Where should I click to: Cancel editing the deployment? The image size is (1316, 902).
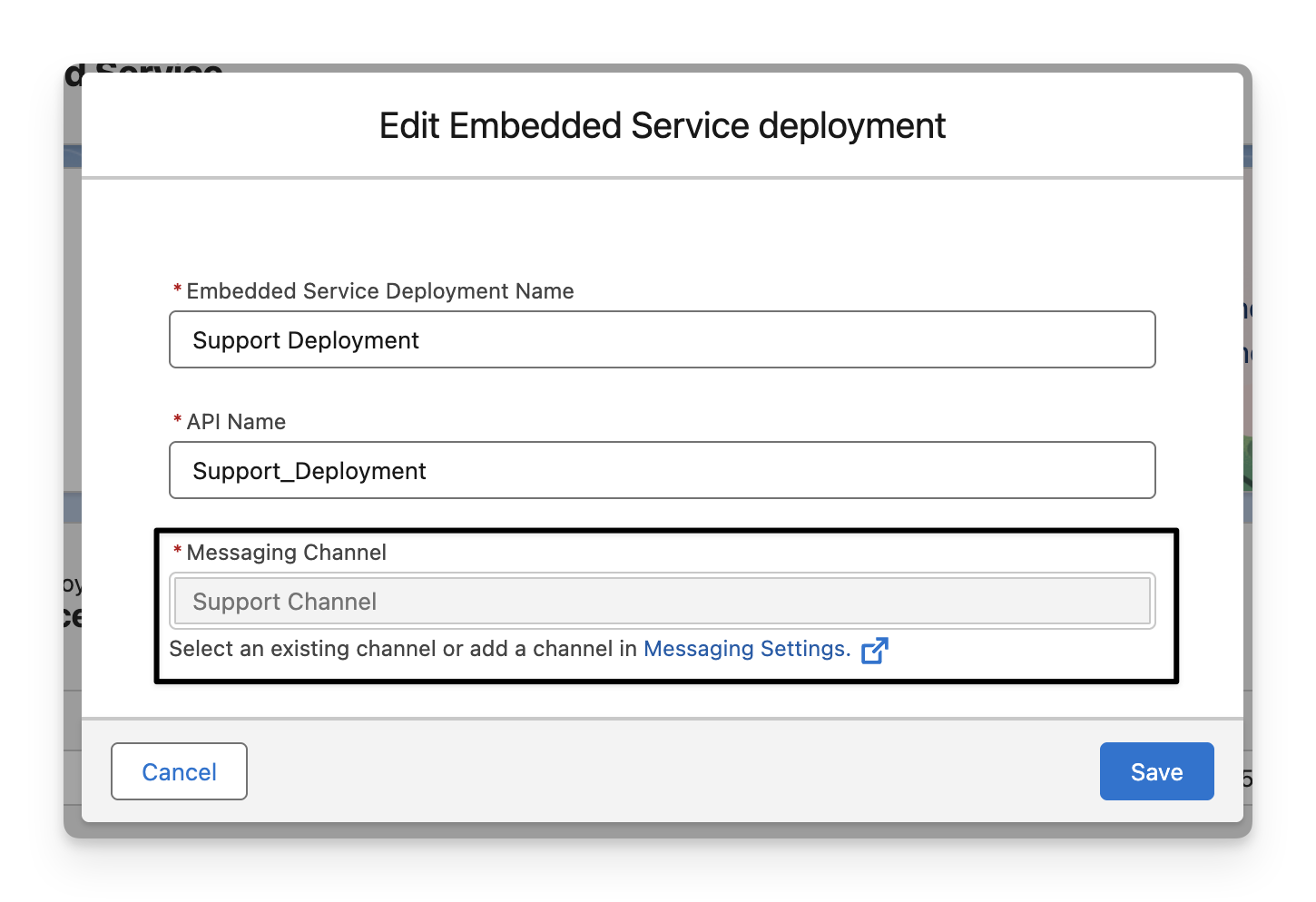[x=179, y=771]
